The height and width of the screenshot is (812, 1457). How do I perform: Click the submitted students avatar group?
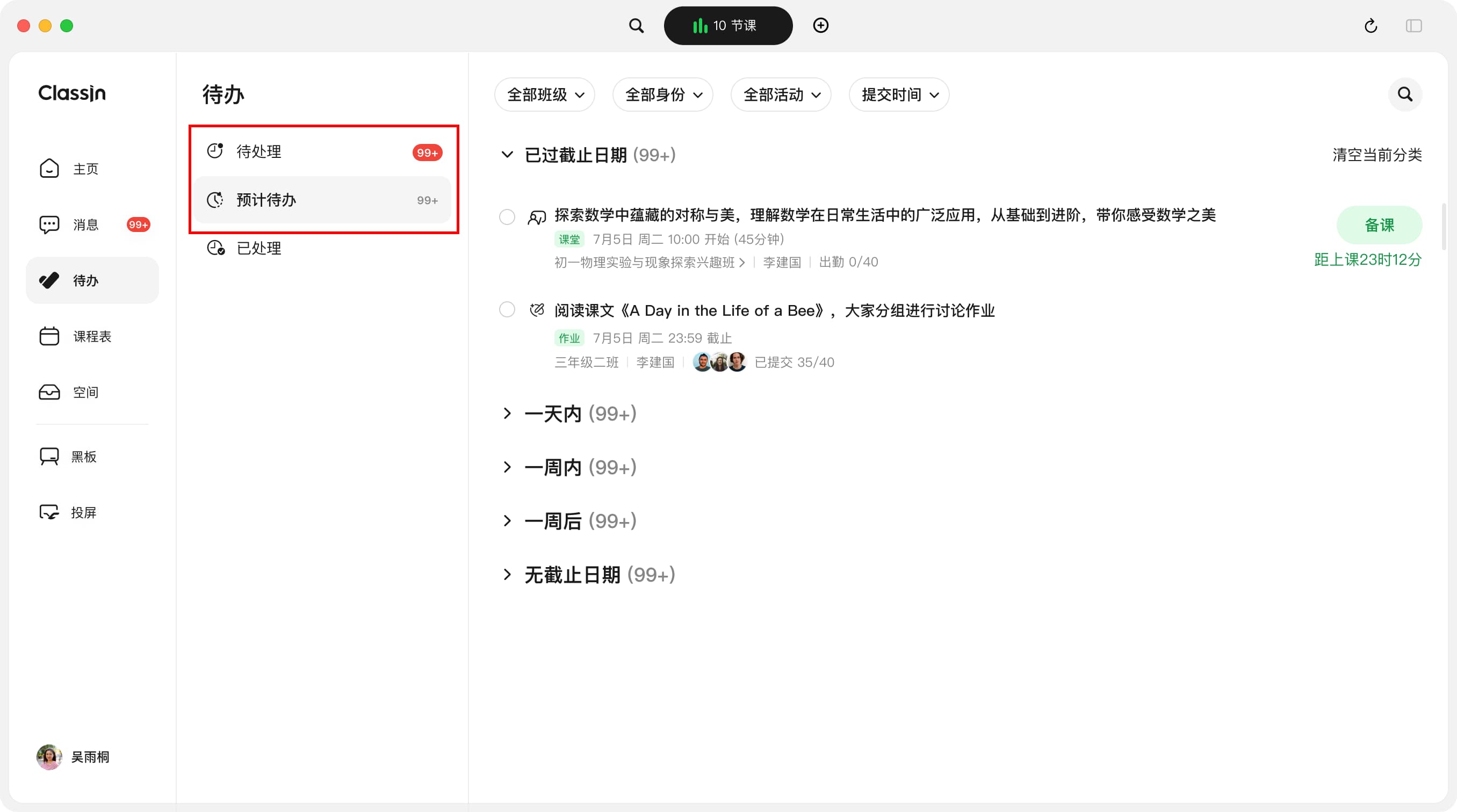click(719, 362)
